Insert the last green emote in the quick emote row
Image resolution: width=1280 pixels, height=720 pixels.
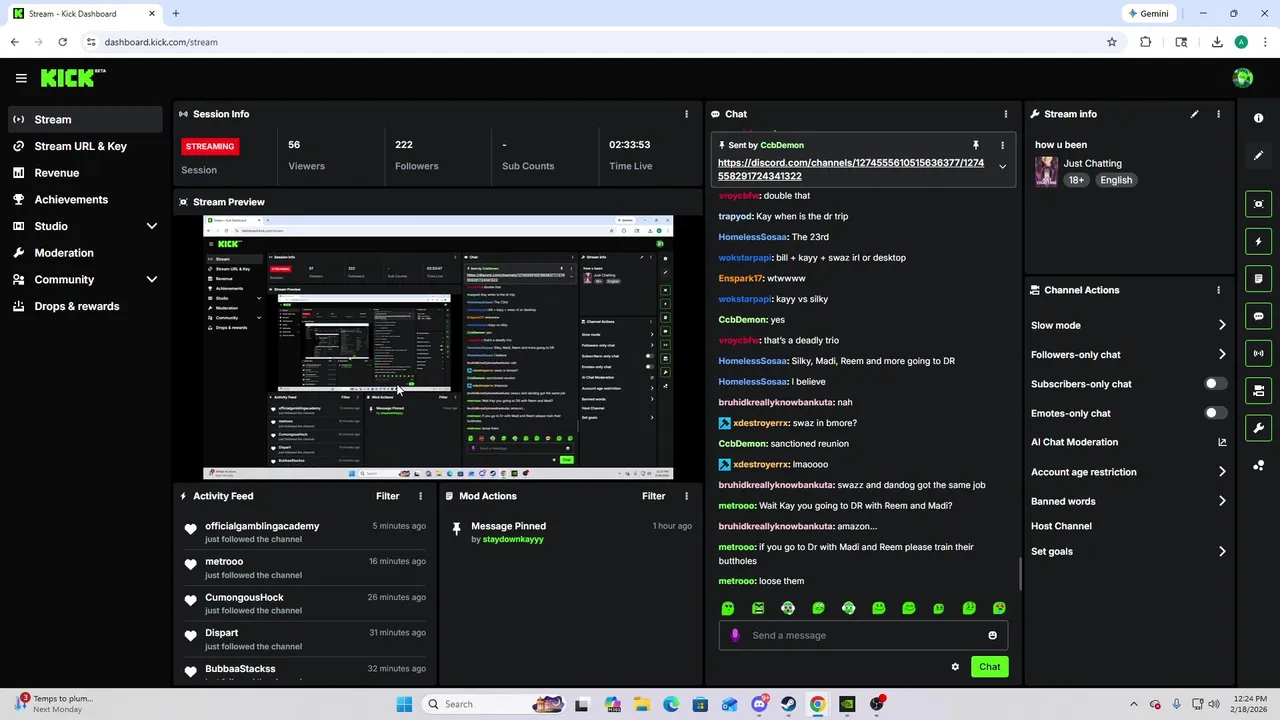(999, 608)
